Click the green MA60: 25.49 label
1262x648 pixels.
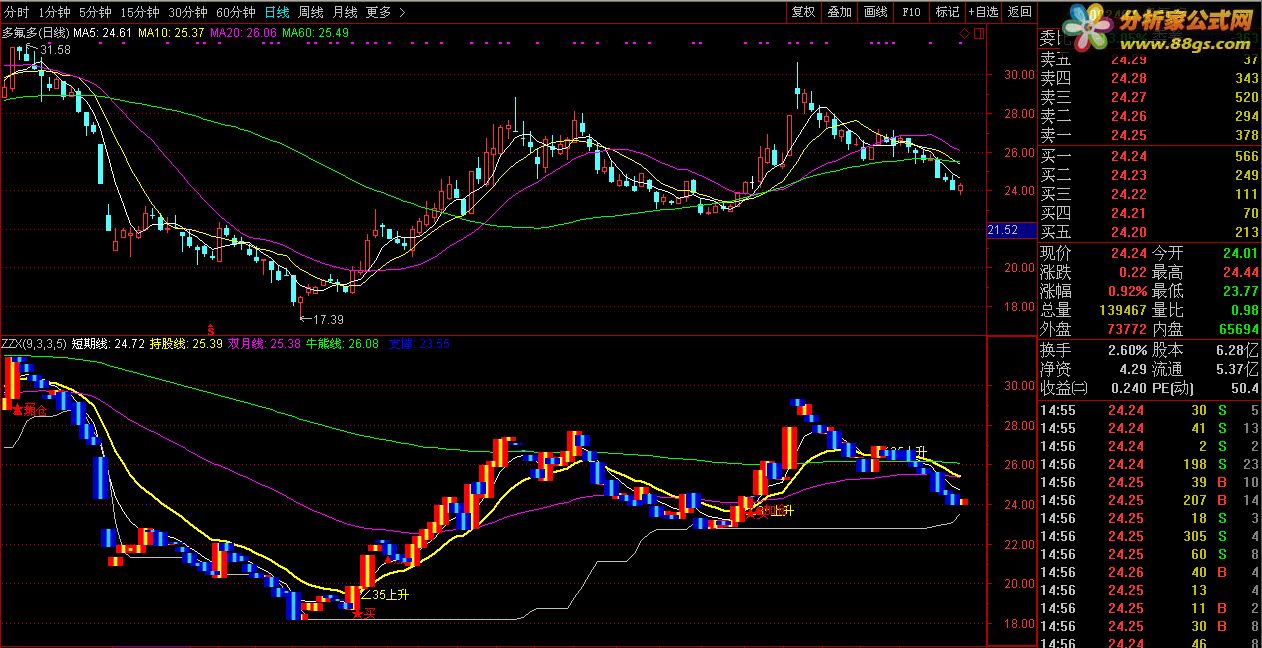pos(315,33)
